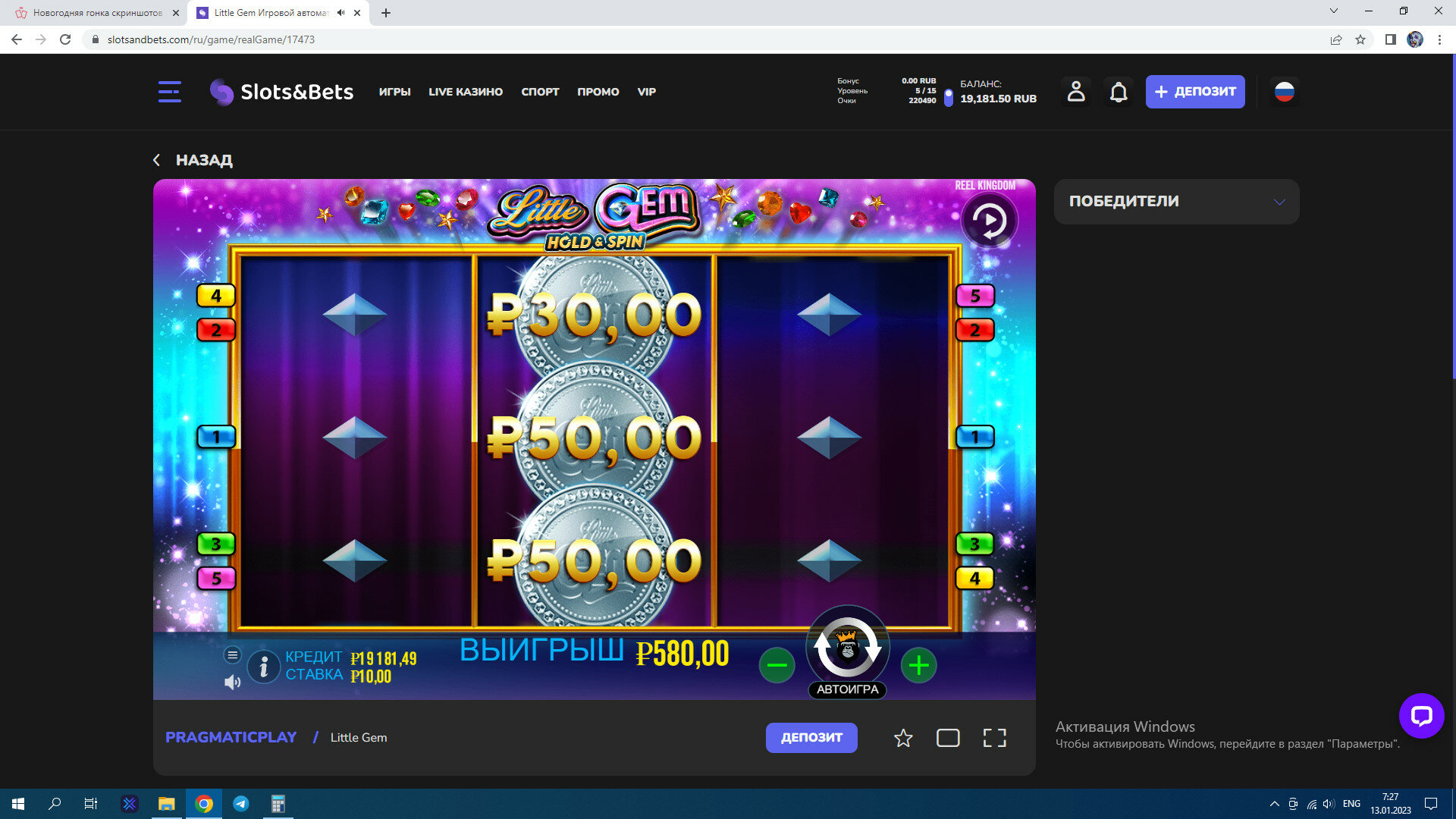
Task: Mute the Little Gem browser tab audio
Action: coord(340,13)
